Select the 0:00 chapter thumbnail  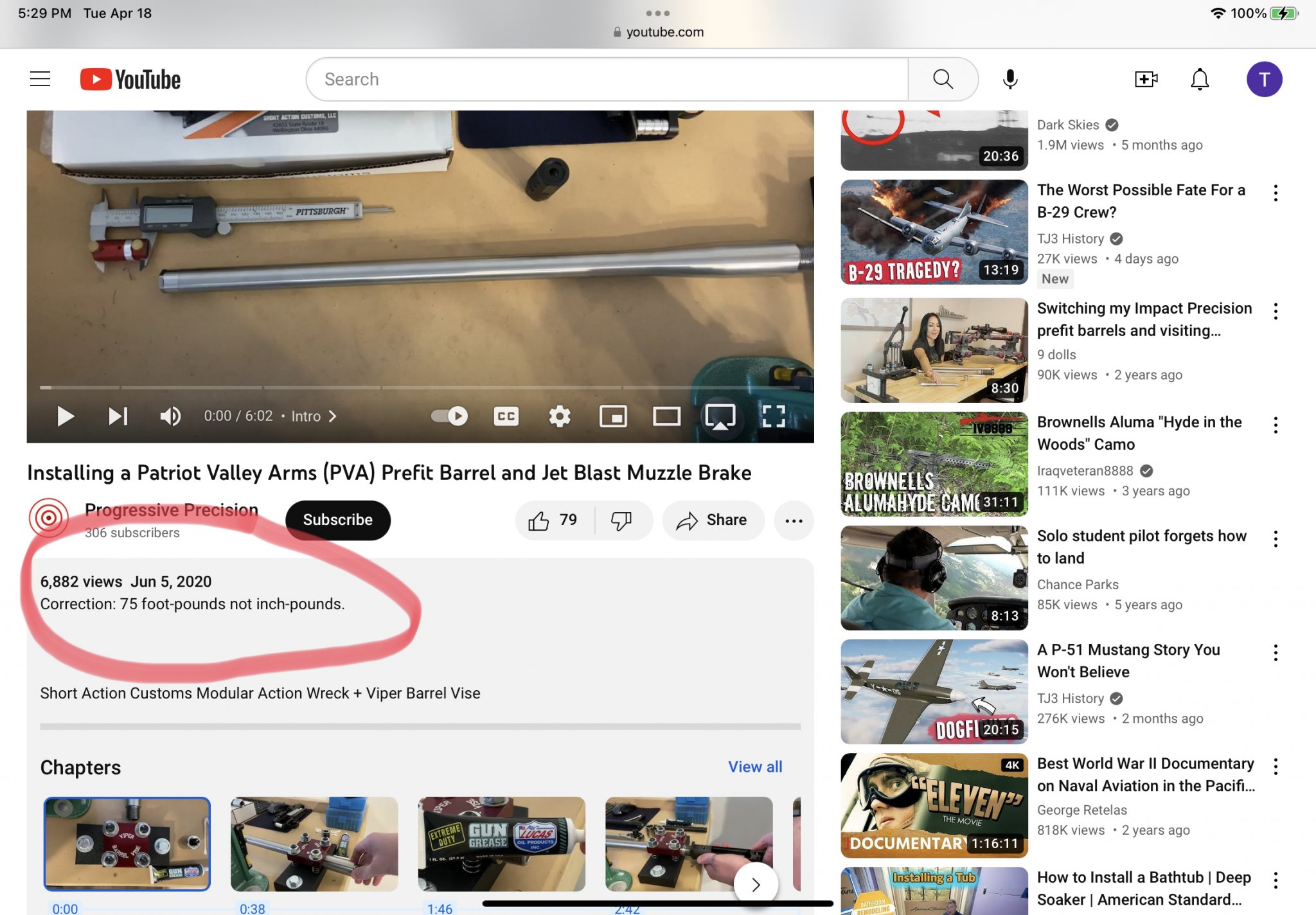127,844
